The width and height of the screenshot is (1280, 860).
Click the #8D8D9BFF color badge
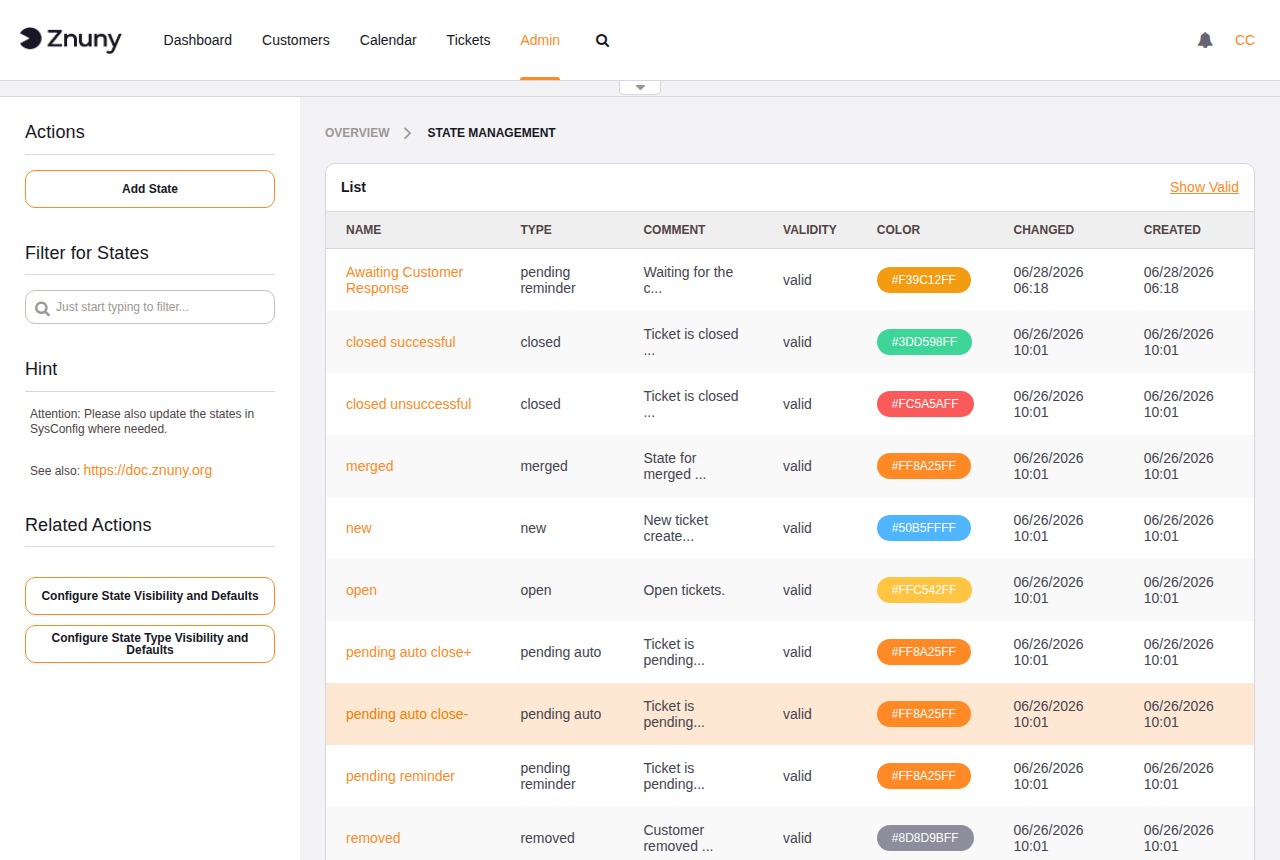point(925,838)
